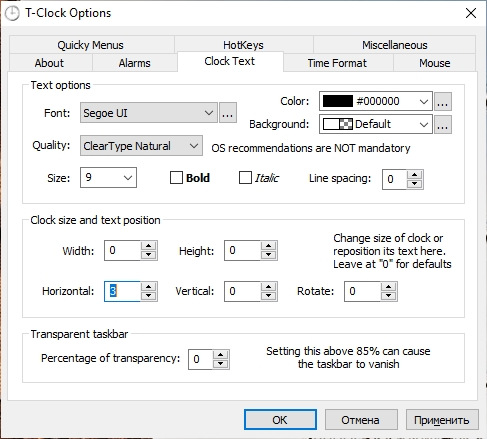Increase Line spacing with up arrow
The height and width of the screenshot is (439, 487).
coord(414,175)
